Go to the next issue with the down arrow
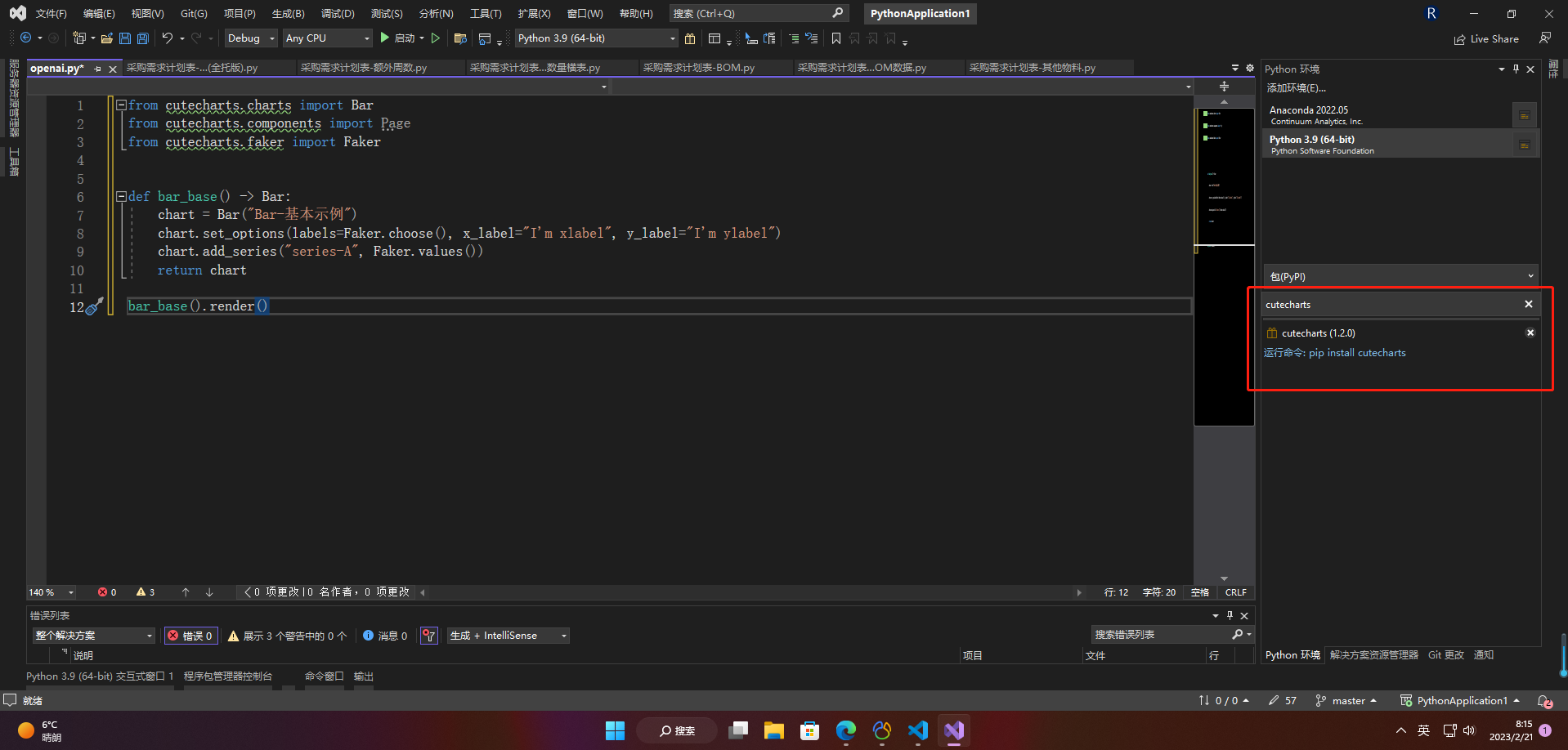This screenshot has height=750, width=1568. point(209,592)
